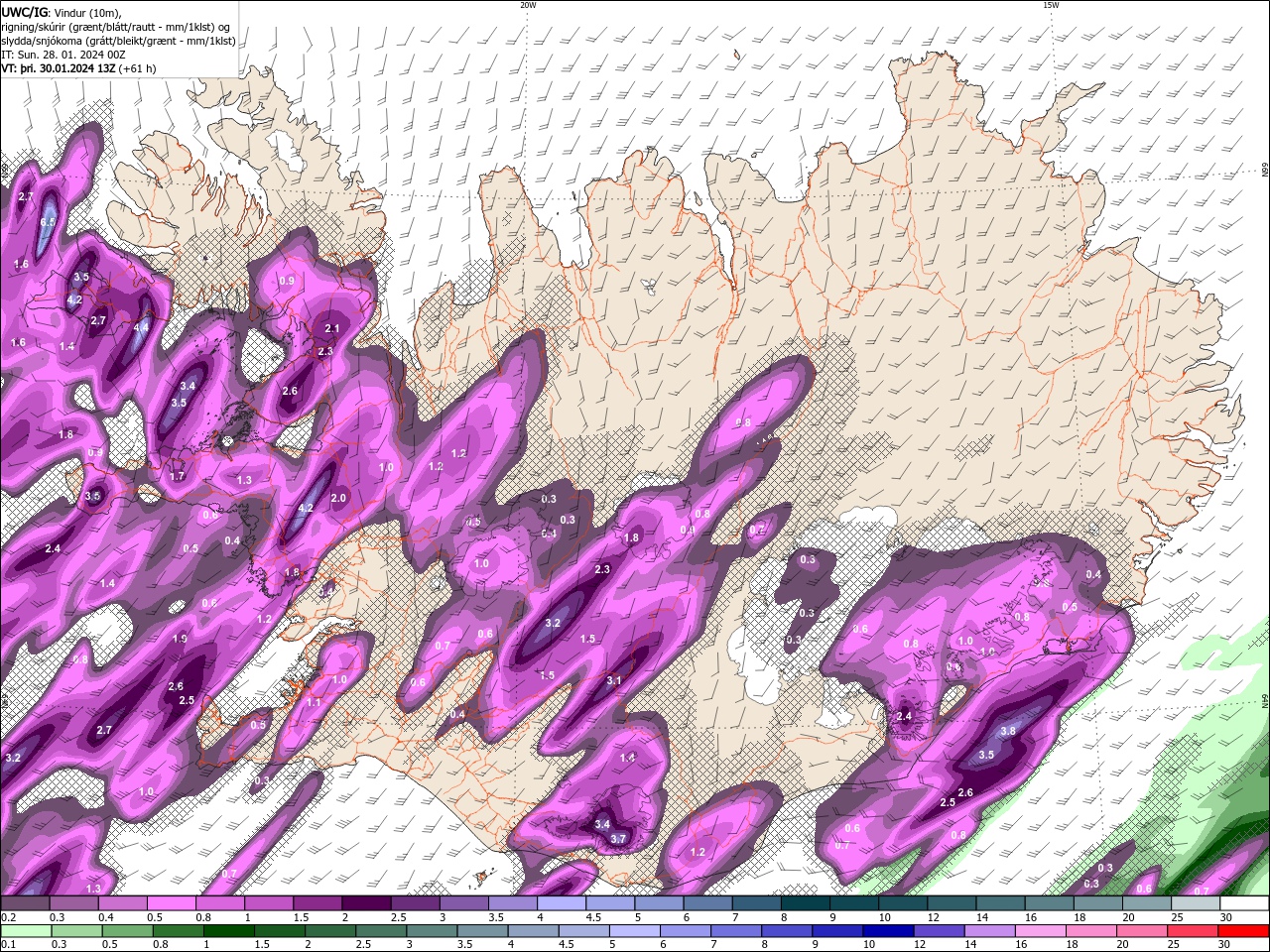The width and height of the screenshot is (1270, 952).
Task: Select the snow legend swatch labelled 6
Action: coord(708,903)
